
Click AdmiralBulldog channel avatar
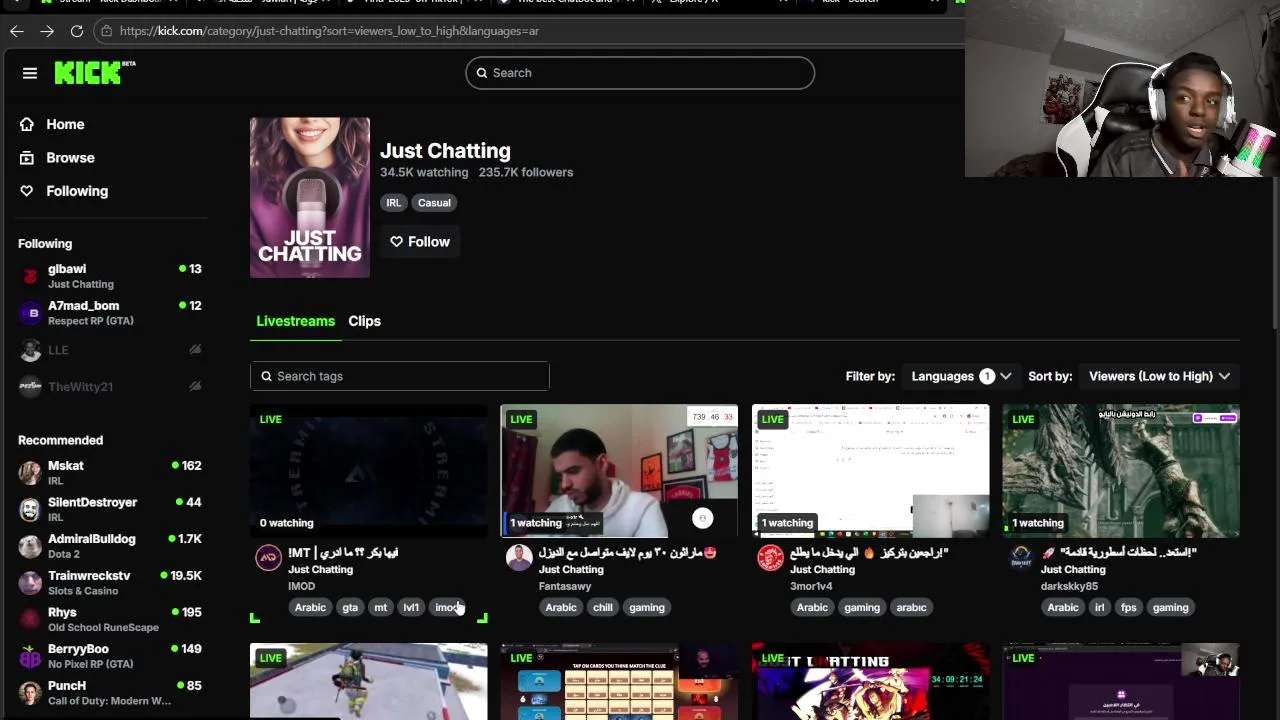point(30,546)
